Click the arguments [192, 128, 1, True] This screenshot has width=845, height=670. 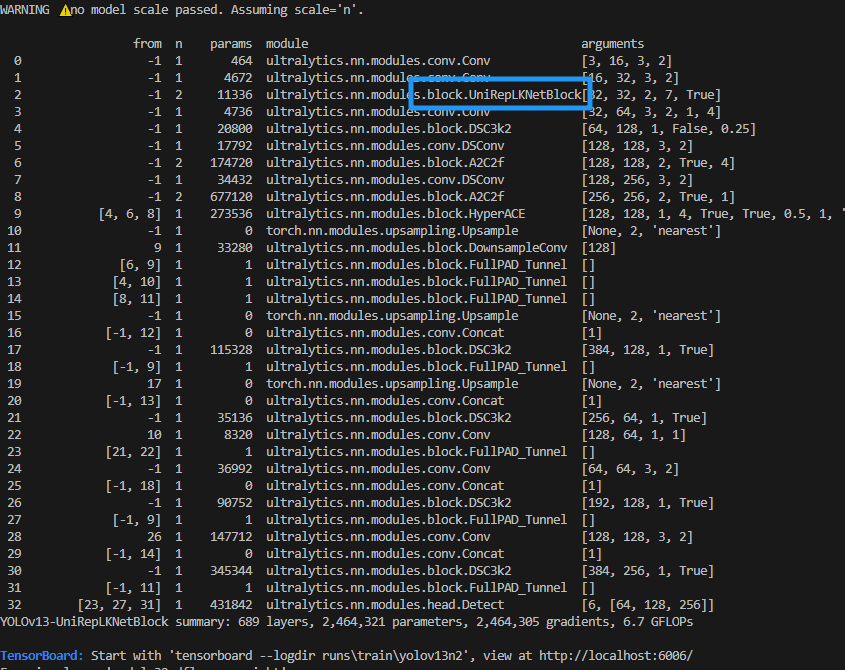pyautogui.click(x=648, y=503)
